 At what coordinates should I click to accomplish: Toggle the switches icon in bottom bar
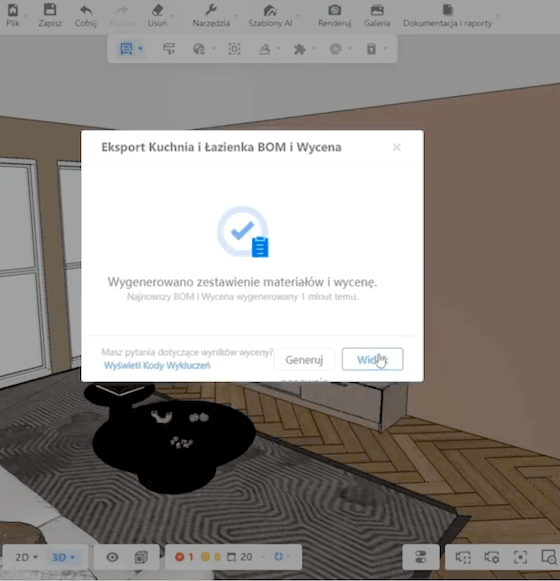pos(421,557)
